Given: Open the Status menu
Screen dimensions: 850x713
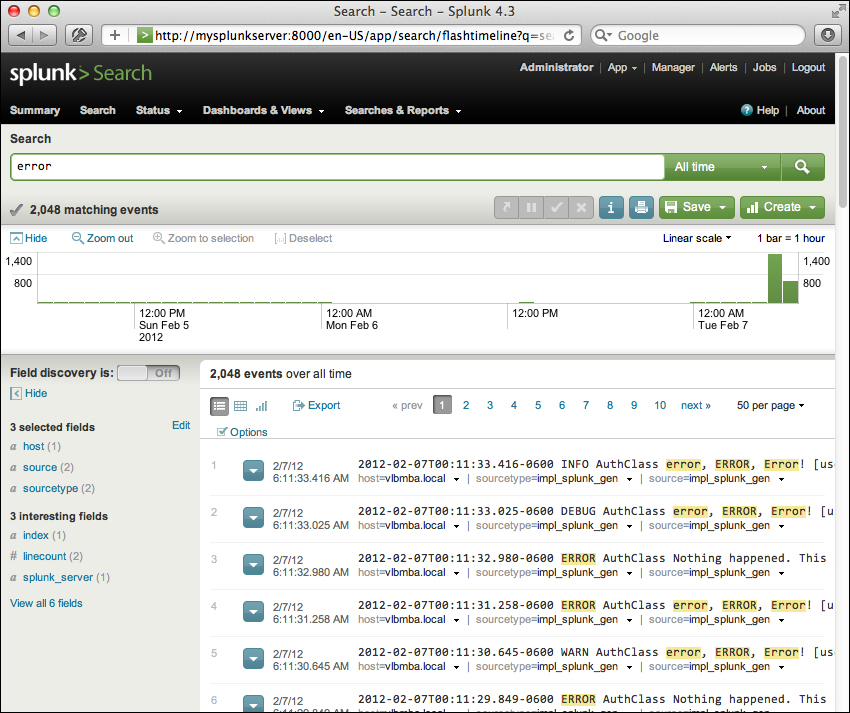Looking at the screenshot, I should [159, 110].
